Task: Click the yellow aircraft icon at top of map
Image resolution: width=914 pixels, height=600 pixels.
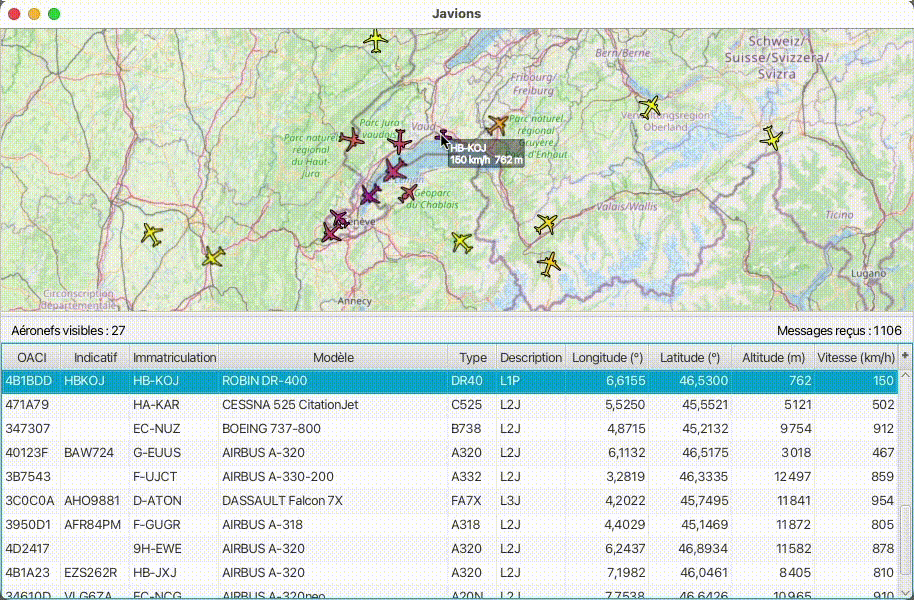Action: [376, 41]
